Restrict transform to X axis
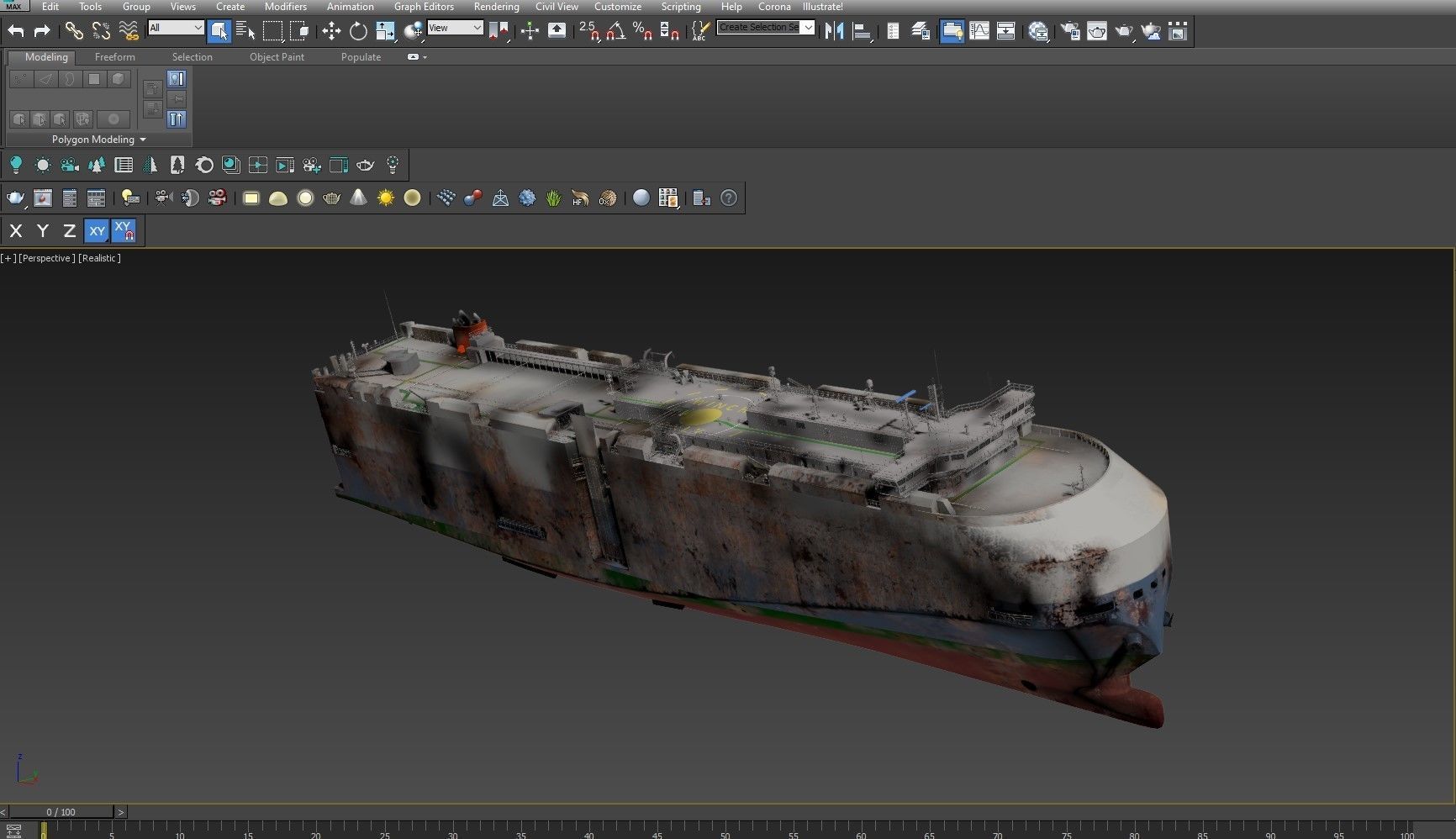This screenshot has width=1456, height=839. pos(16,230)
